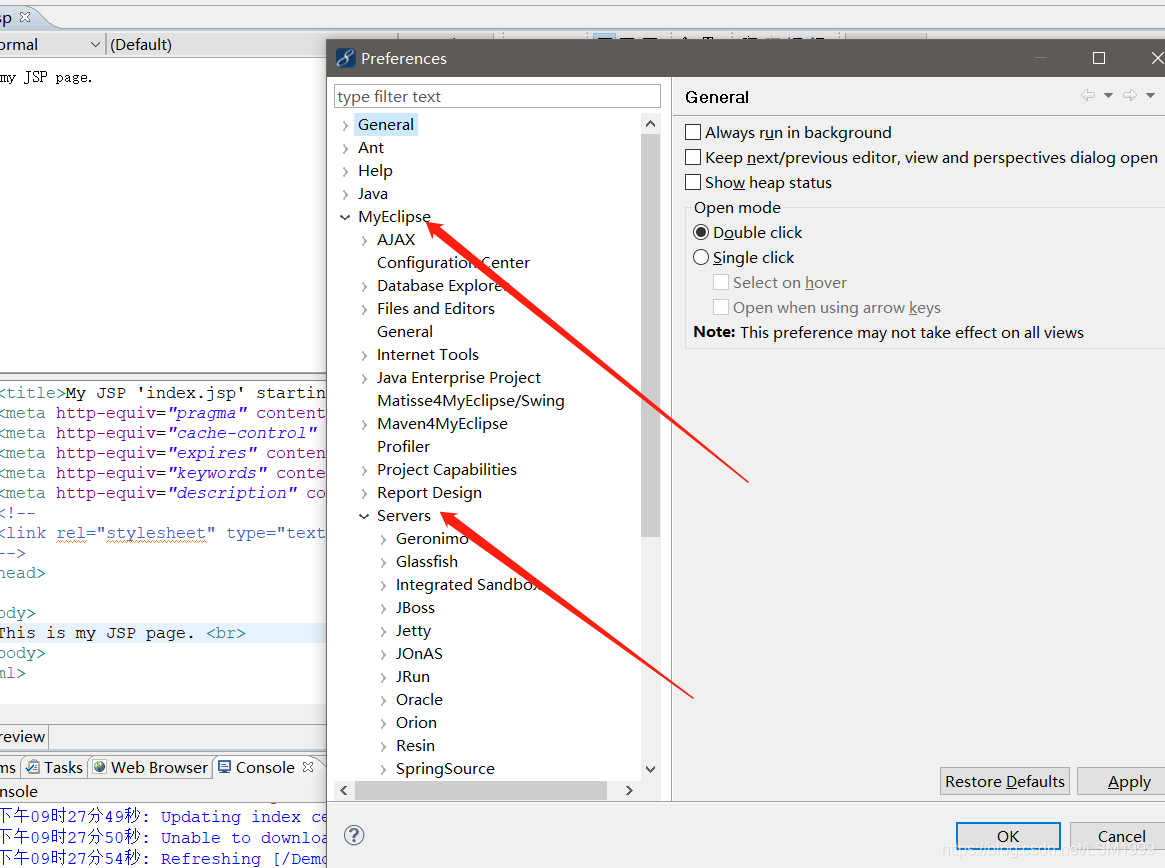The width and height of the screenshot is (1165, 868).
Task: Select Resin server item
Action: pyautogui.click(x=415, y=746)
